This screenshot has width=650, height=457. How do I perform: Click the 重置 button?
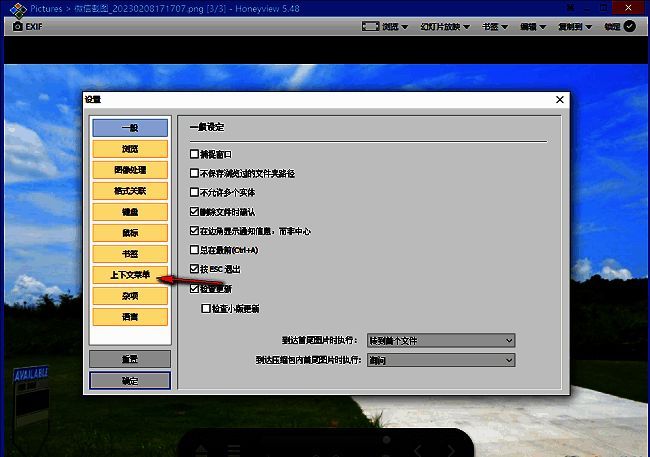(x=130, y=359)
